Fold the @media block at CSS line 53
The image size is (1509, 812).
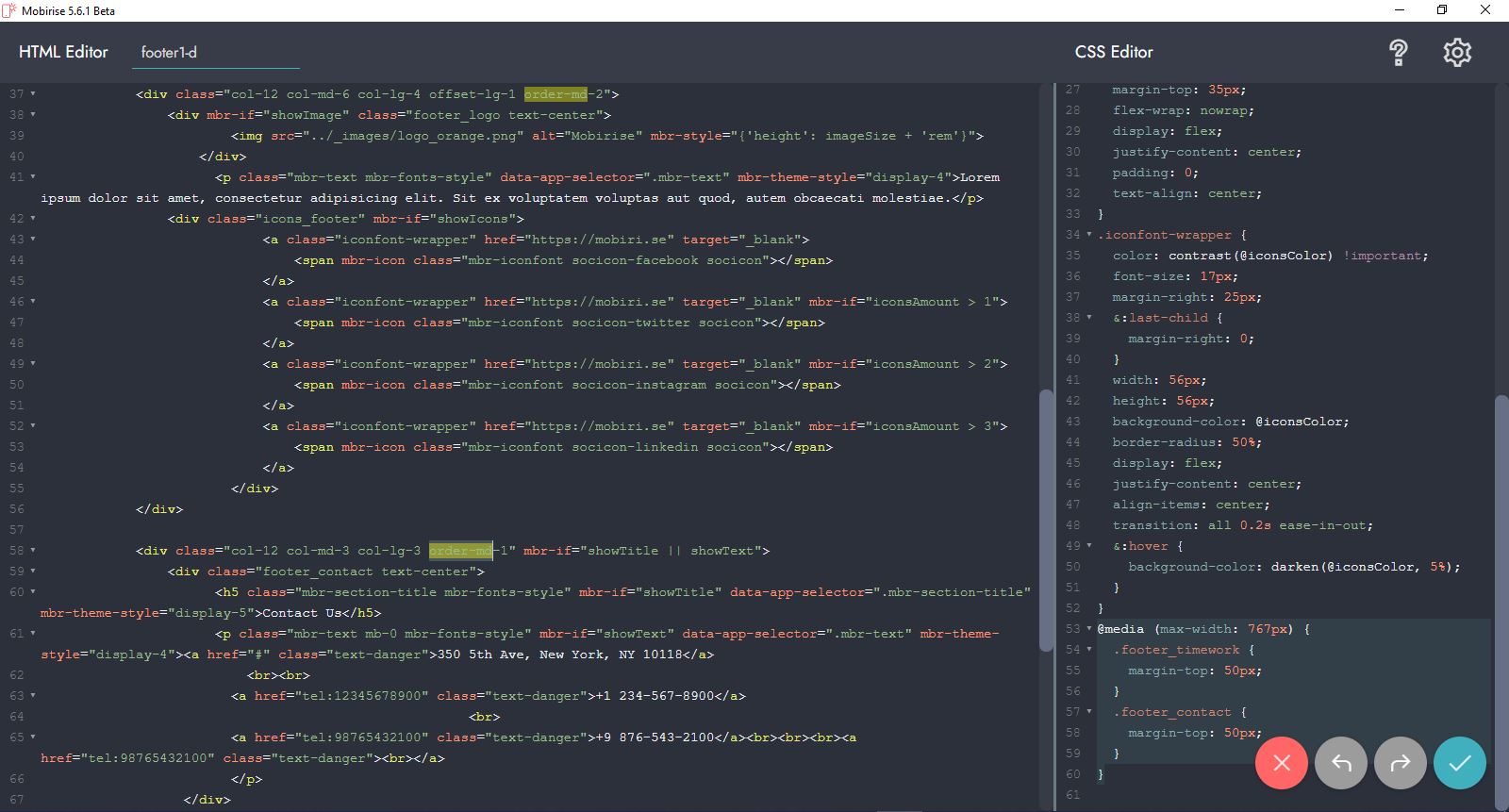tap(1089, 629)
